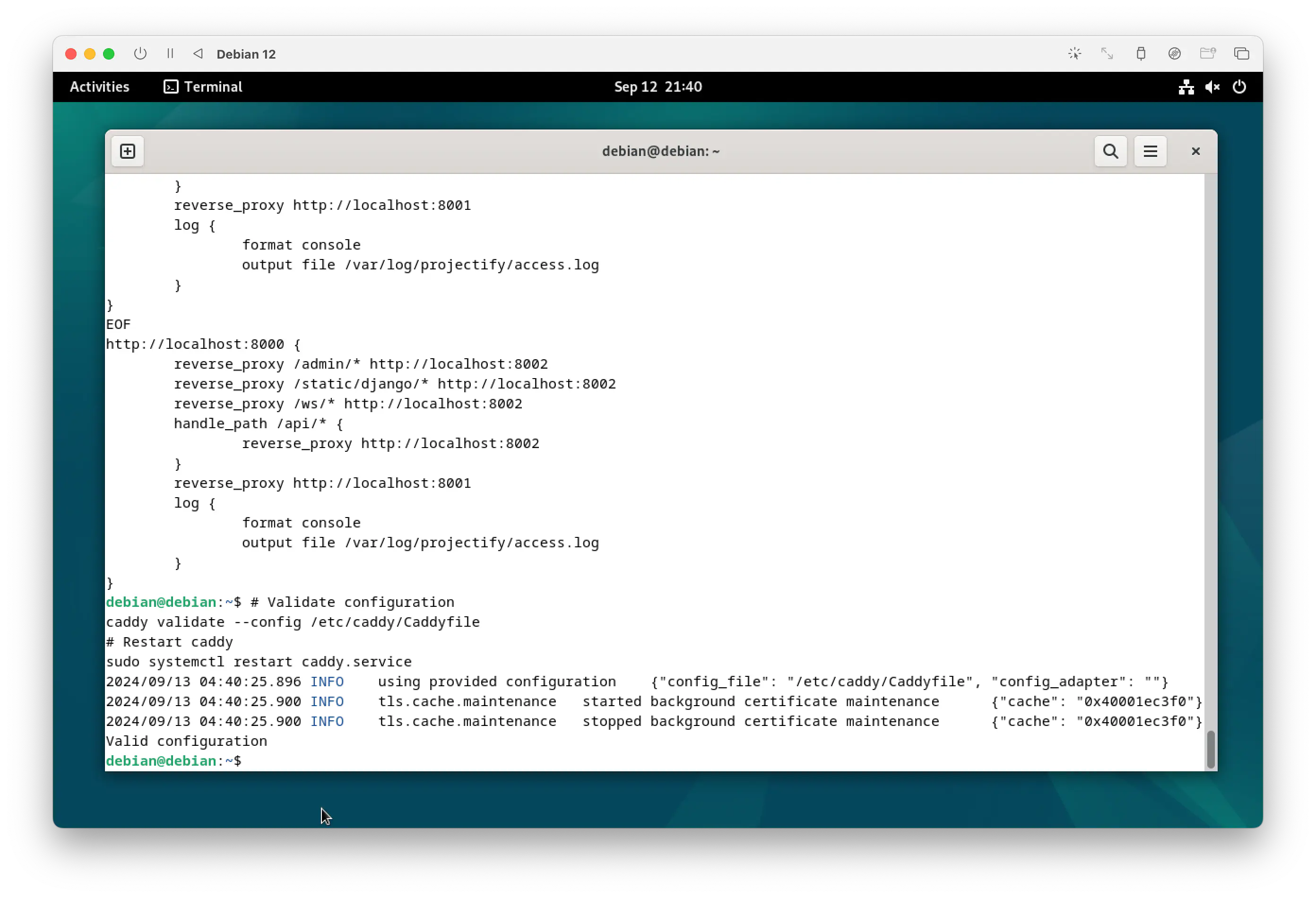The height and width of the screenshot is (898, 1316).
Task: Click the VM windows overlay icon
Action: coord(1241,54)
